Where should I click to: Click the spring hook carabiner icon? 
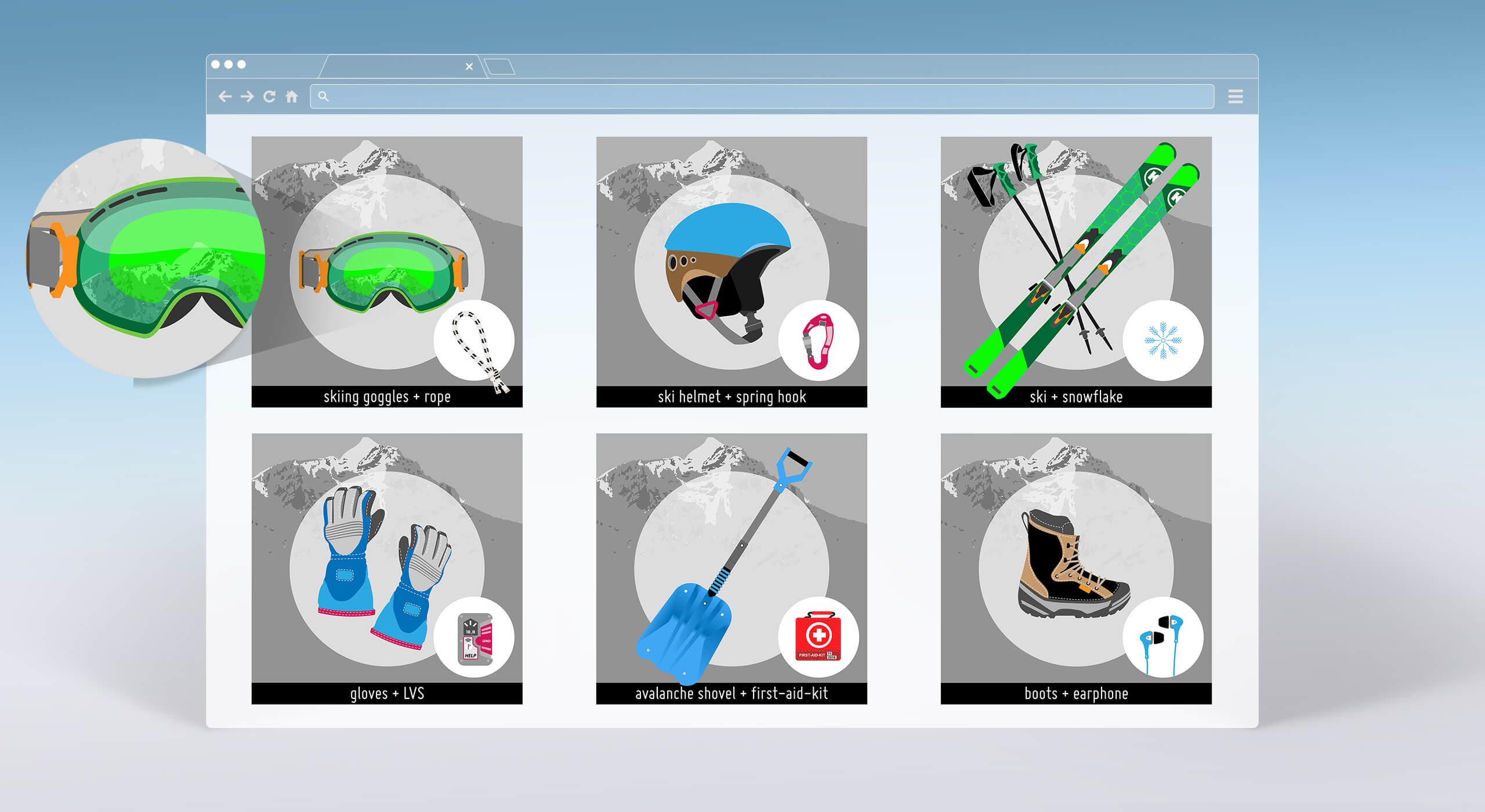tap(818, 340)
